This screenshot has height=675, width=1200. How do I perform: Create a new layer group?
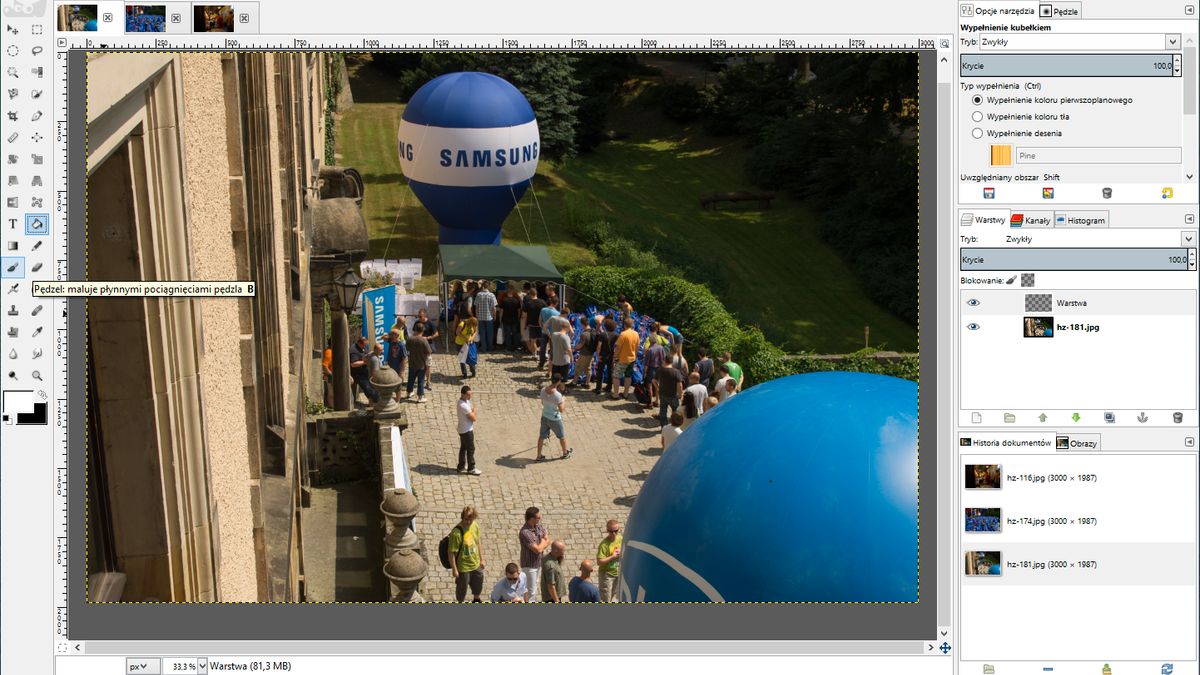tap(1009, 417)
